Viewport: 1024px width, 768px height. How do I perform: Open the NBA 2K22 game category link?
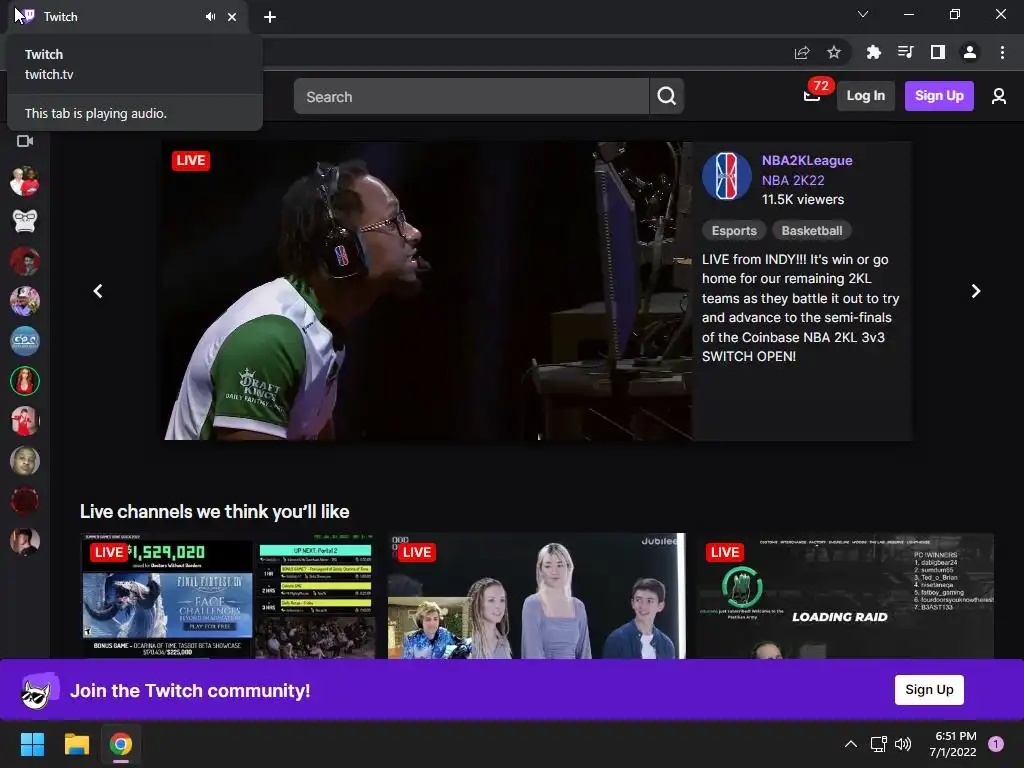(x=793, y=180)
